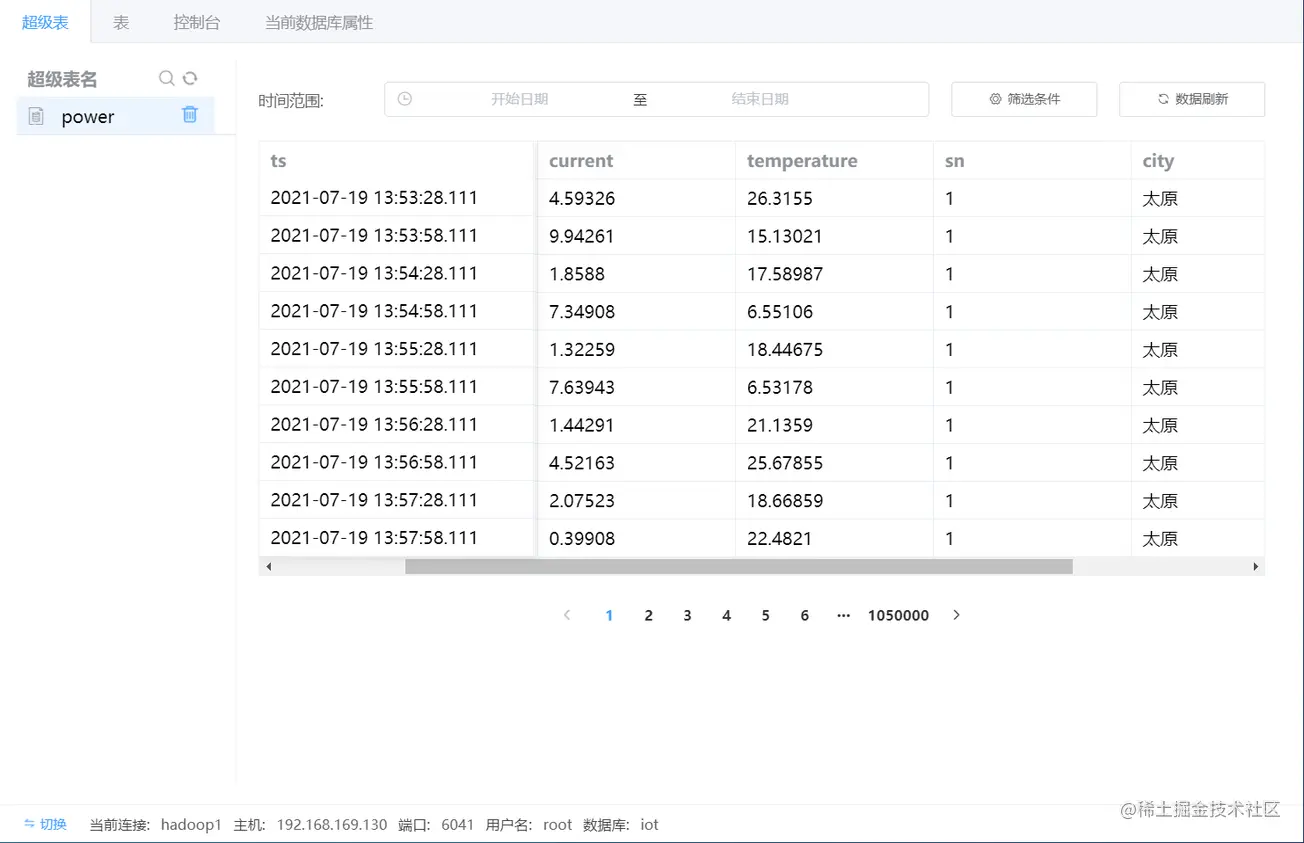Click the ts column header
The height and width of the screenshot is (843, 1304).
point(397,160)
